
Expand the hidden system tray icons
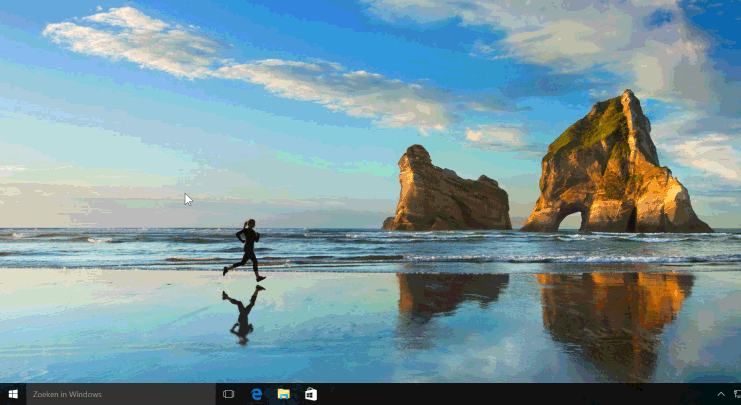point(720,394)
